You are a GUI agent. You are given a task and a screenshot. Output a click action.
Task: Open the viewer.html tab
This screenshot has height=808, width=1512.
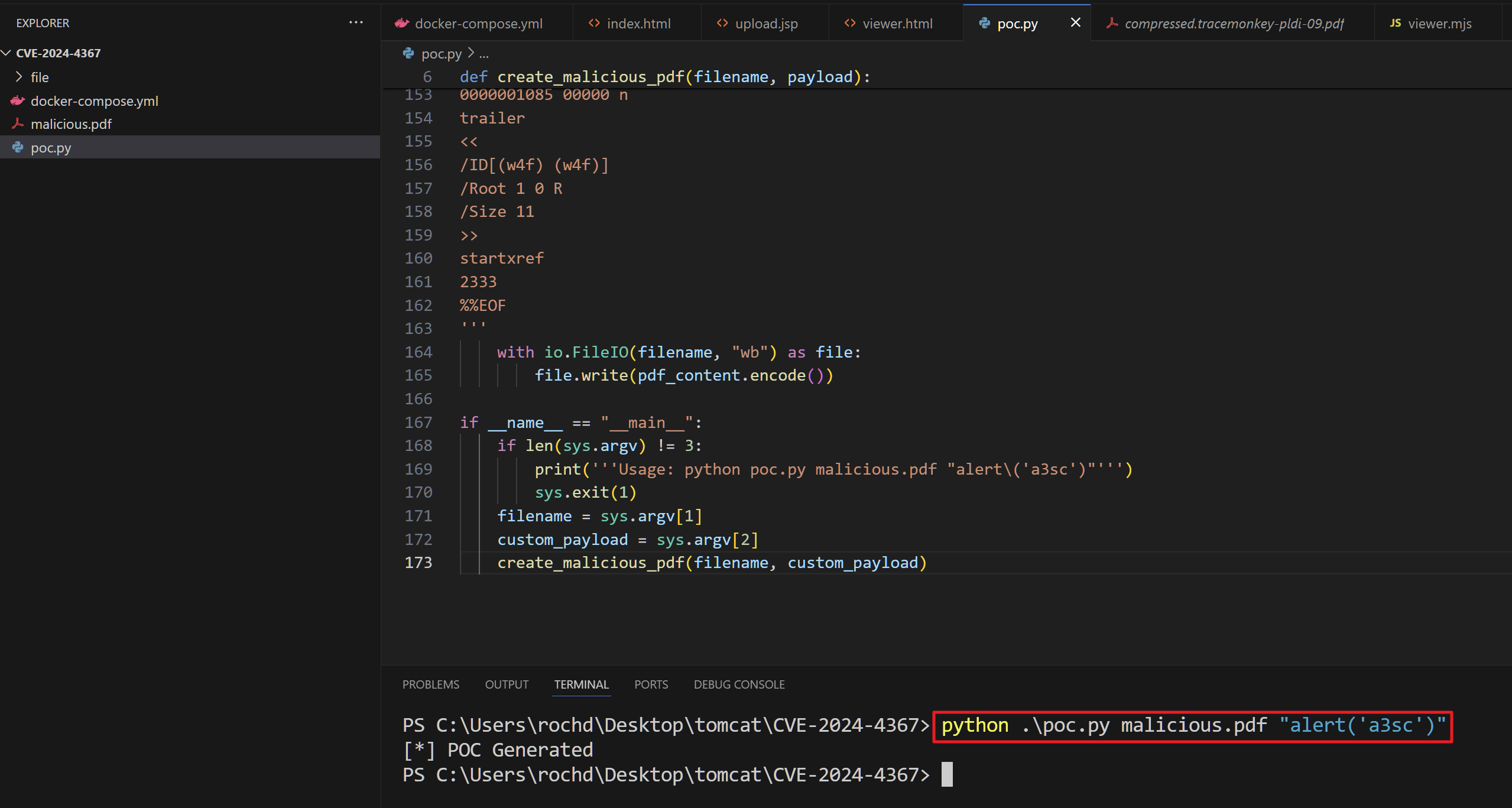[897, 24]
